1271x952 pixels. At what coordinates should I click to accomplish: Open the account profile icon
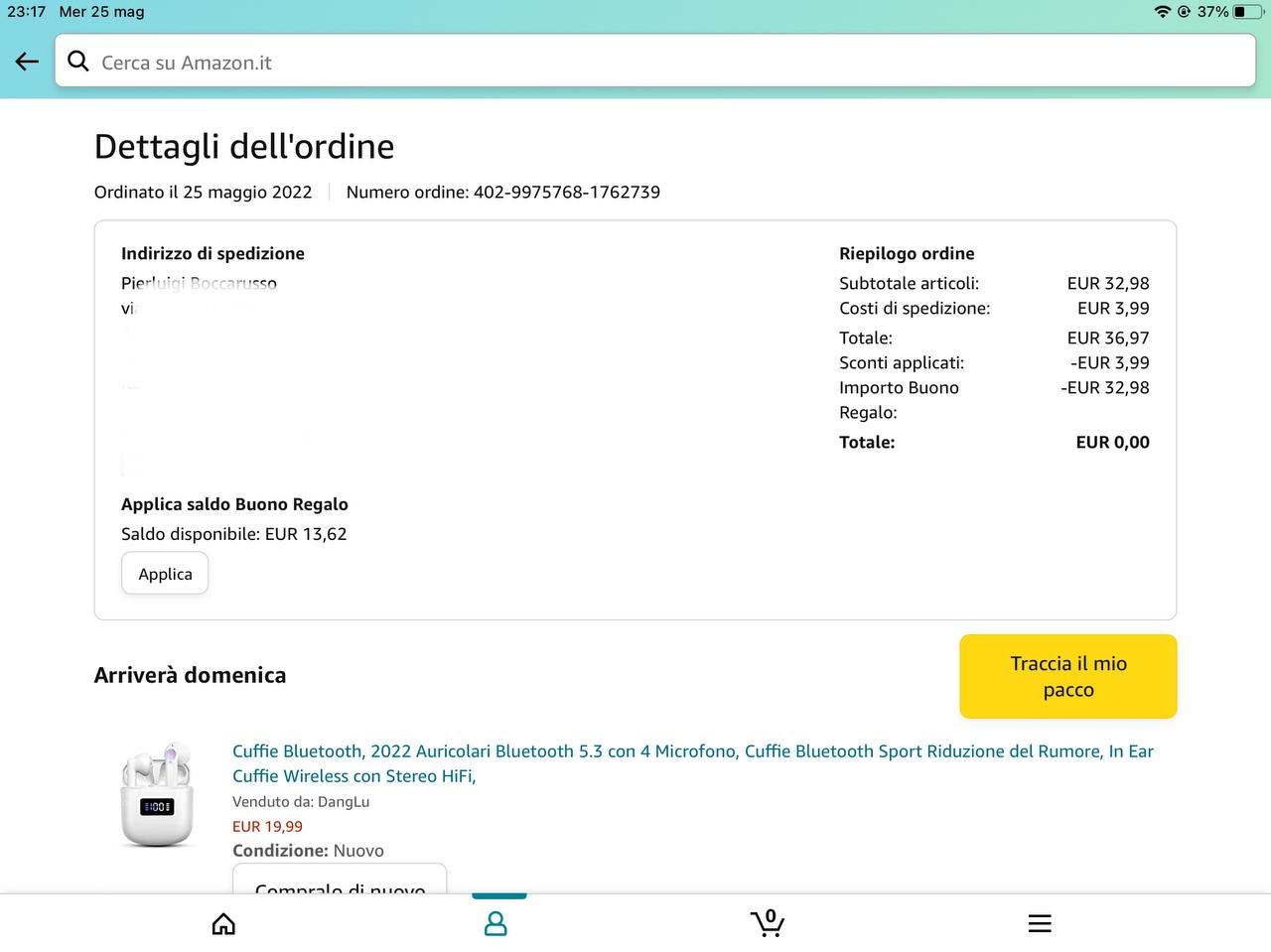coord(495,924)
